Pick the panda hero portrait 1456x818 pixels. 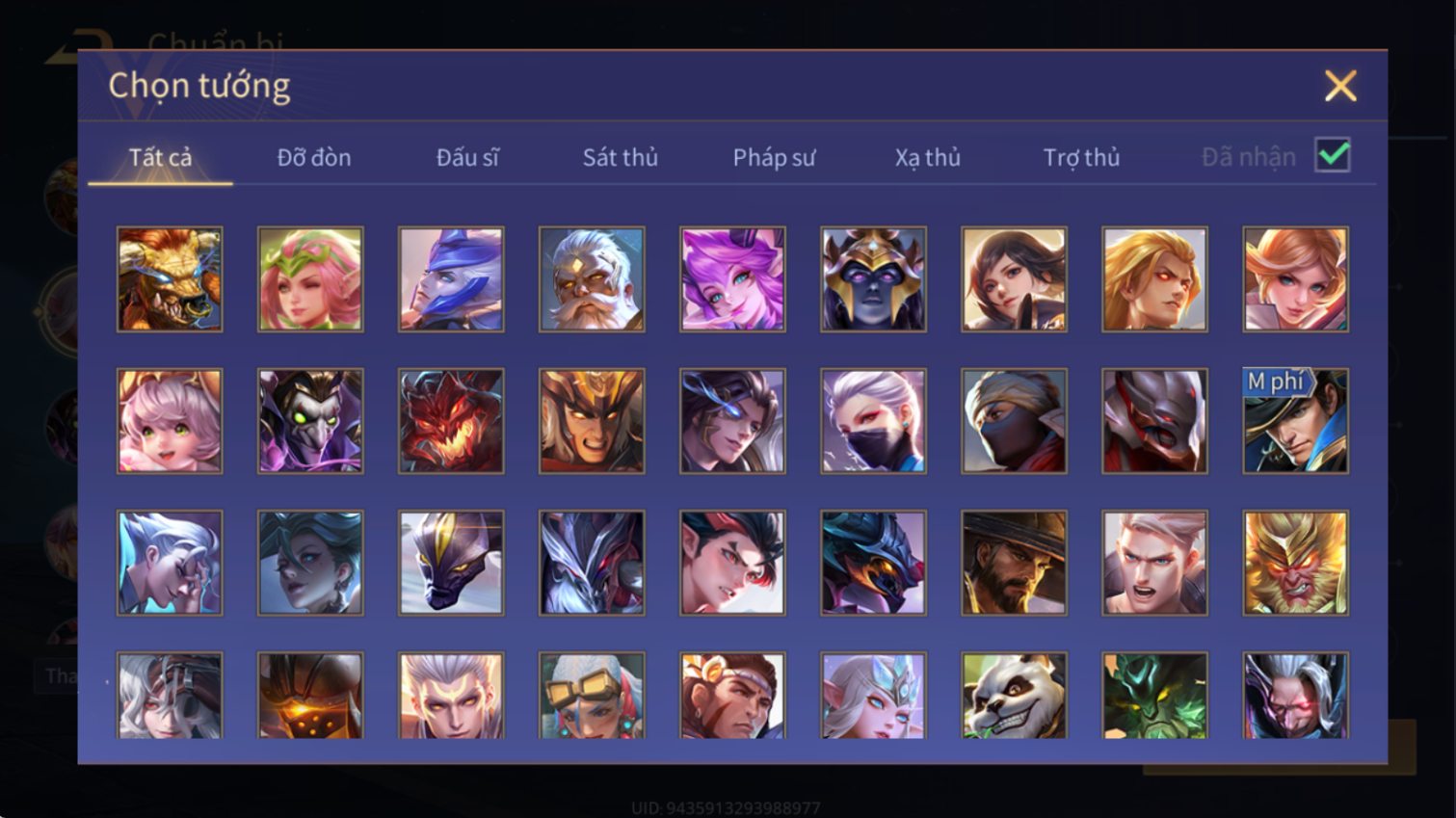pyautogui.click(x=1014, y=696)
